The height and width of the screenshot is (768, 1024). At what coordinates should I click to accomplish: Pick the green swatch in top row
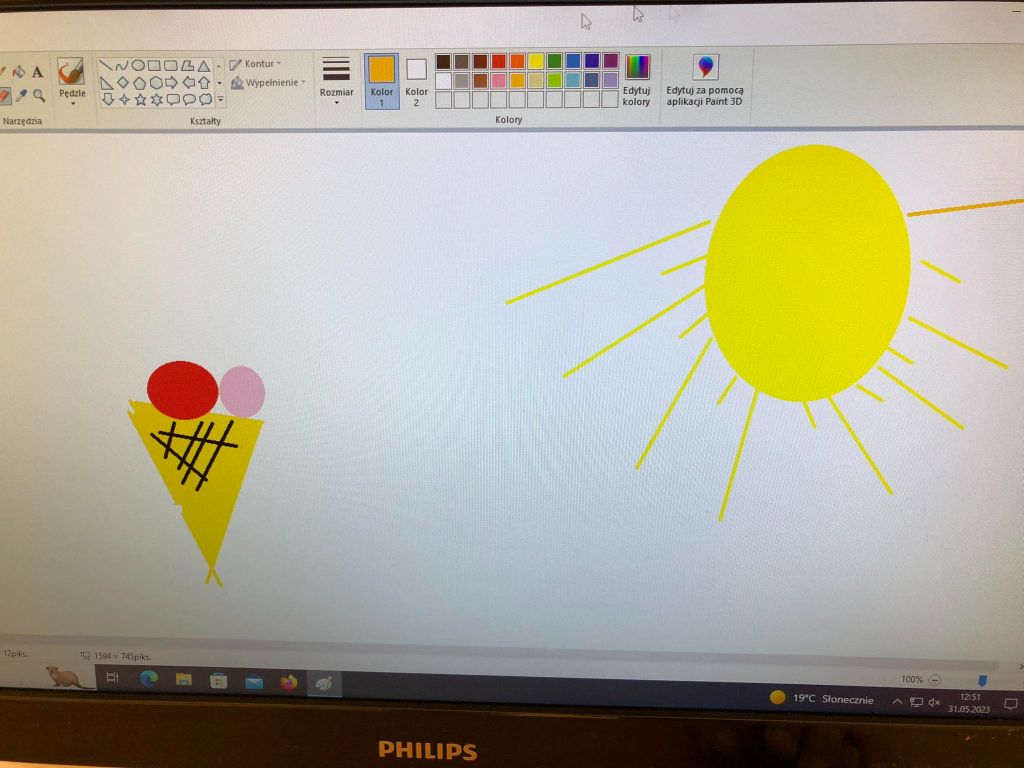coord(554,61)
